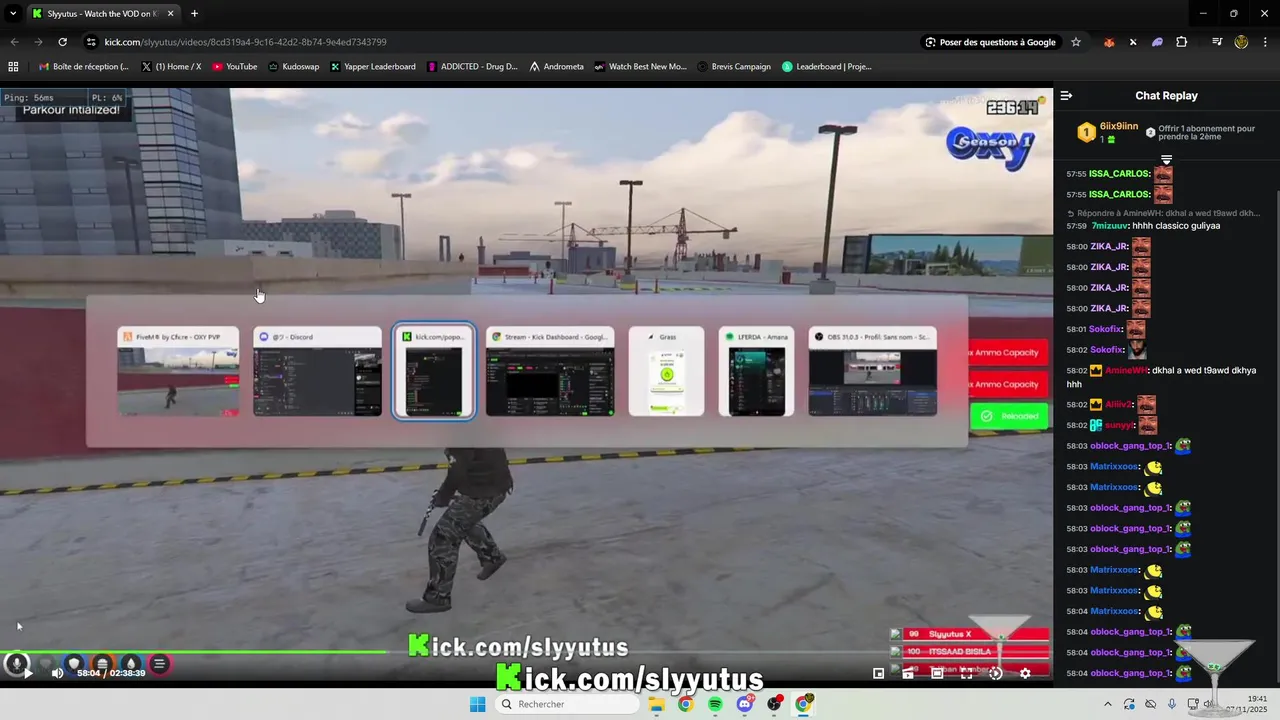Open the Kudoswap bookmark

click(x=294, y=67)
